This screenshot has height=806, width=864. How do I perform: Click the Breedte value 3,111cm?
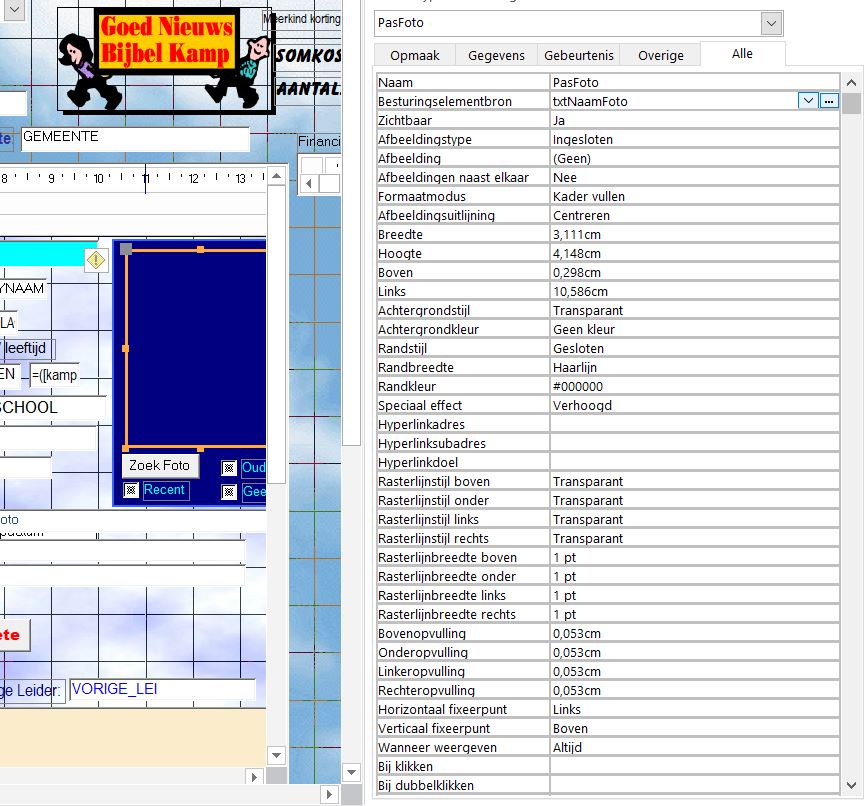coord(694,234)
